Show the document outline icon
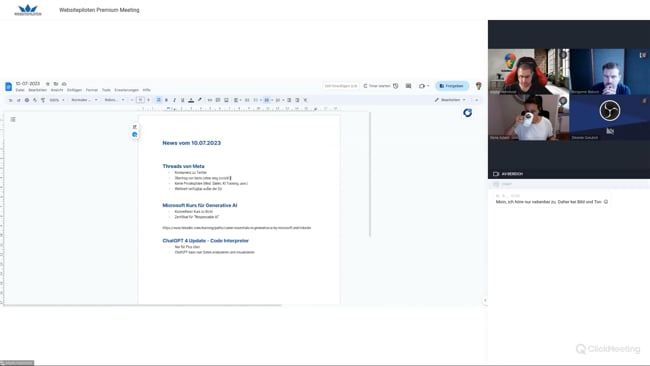 [13, 119]
